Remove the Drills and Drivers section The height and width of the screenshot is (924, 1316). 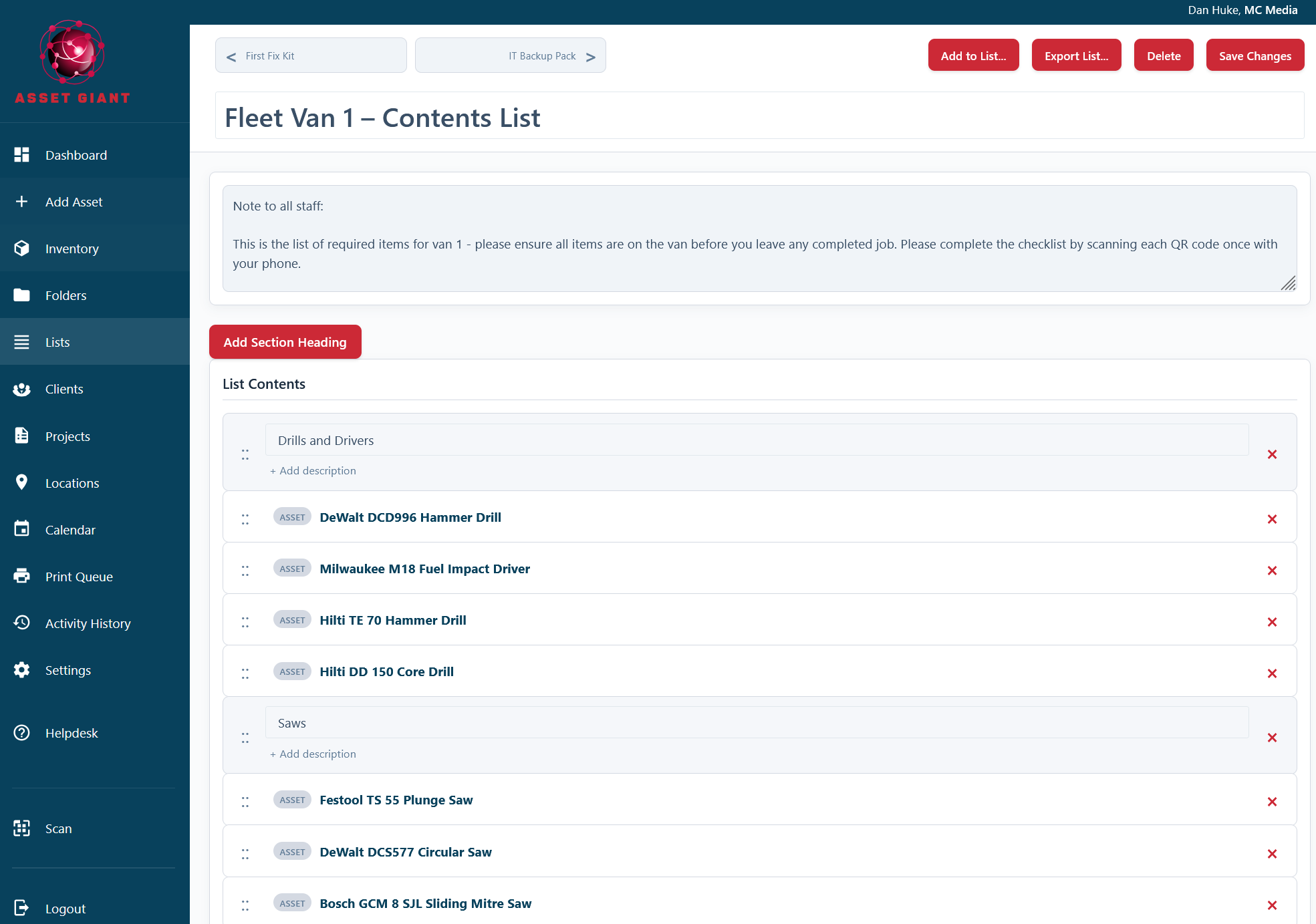coord(1272,454)
